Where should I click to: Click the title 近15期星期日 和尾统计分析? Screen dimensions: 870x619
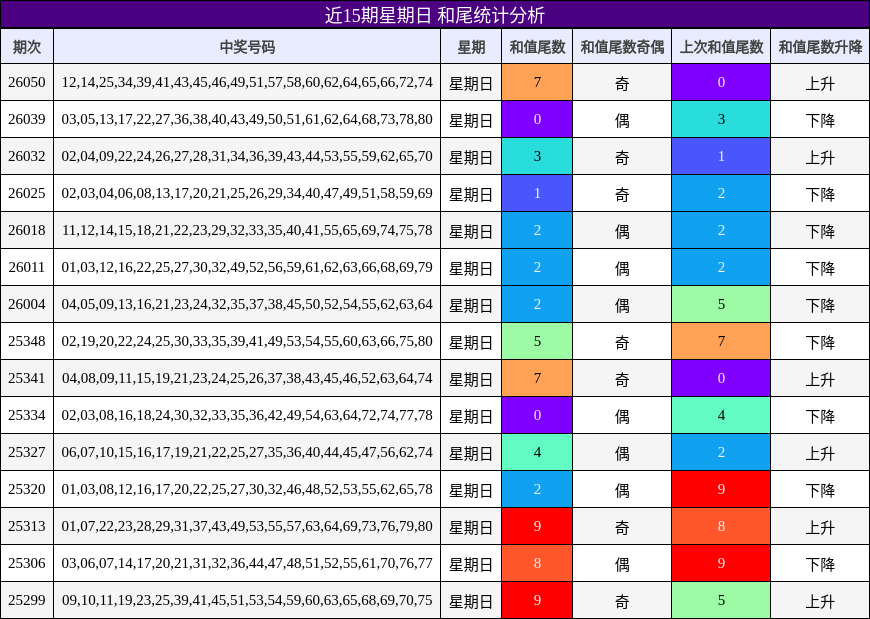pos(435,14)
